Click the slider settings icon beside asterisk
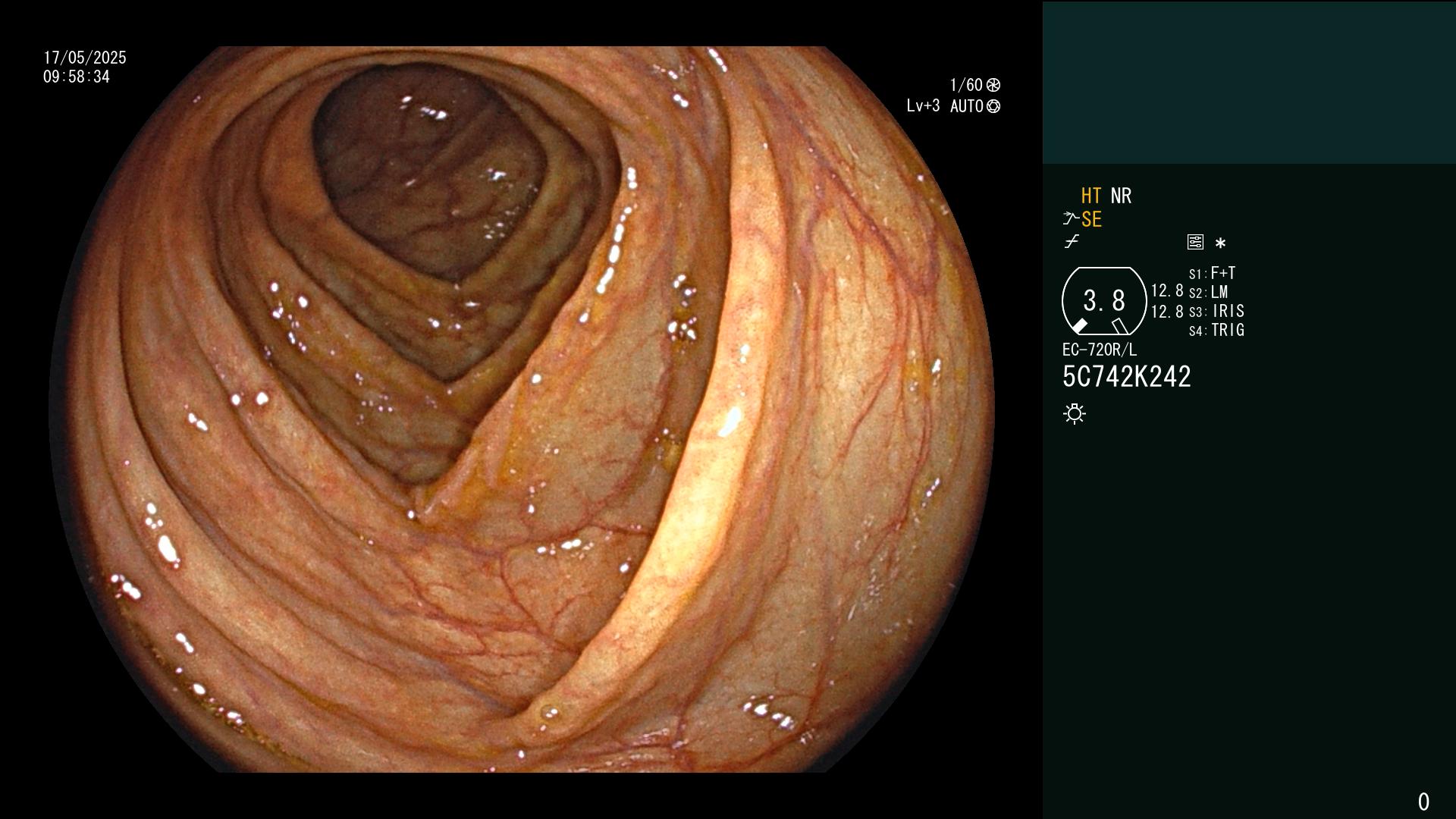This screenshot has height=819, width=1456. coord(1195,242)
